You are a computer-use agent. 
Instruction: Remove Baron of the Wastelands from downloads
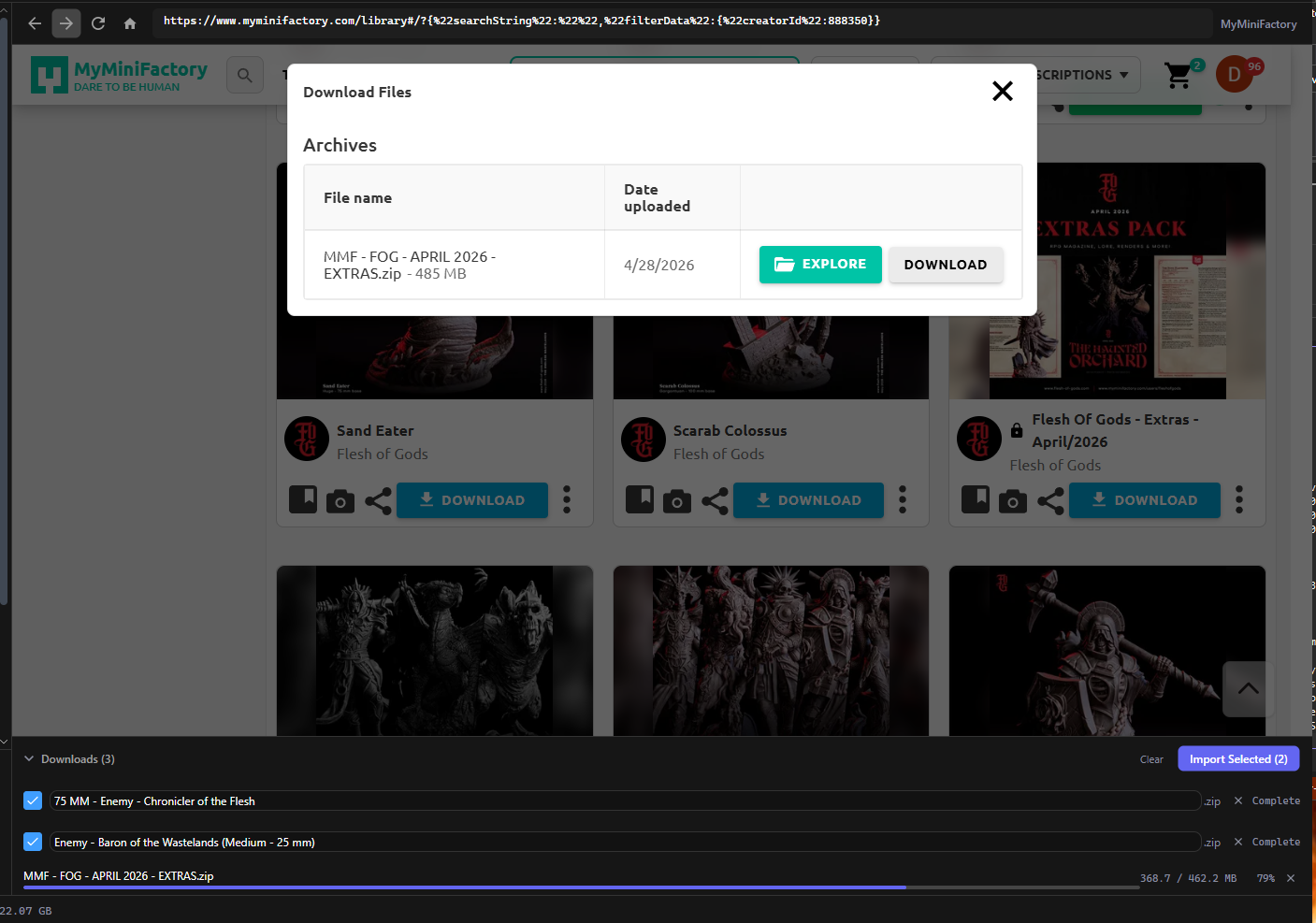tap(1238, 842)
